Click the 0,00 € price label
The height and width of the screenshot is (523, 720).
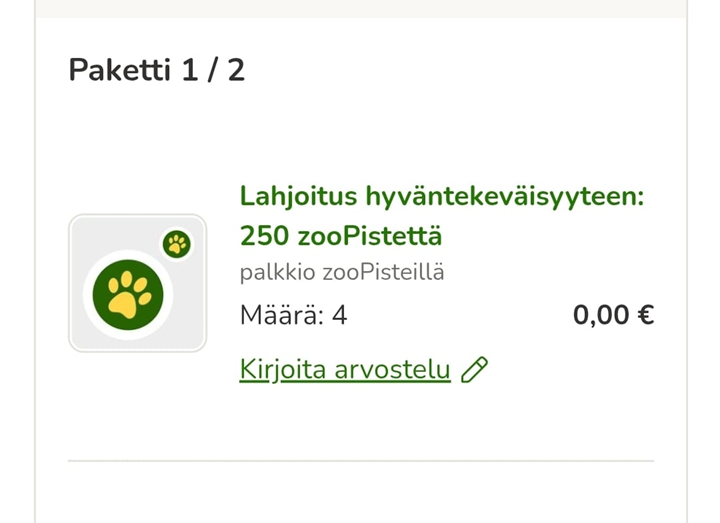click(613, 316)
